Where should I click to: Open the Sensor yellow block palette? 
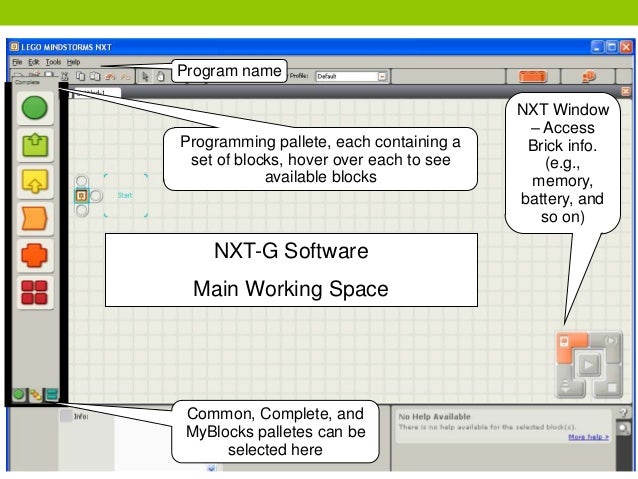tap(35, 182)
